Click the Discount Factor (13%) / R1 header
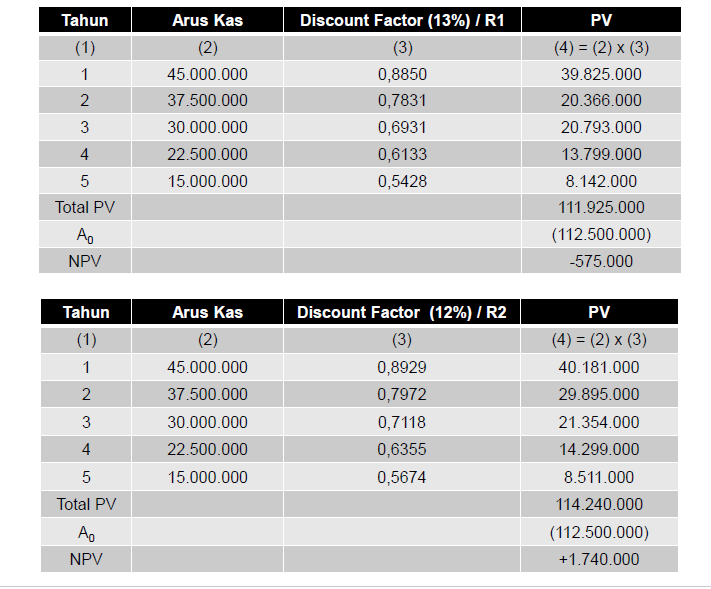This screenshot has width=711, height=589. click(x=402, y=20)
